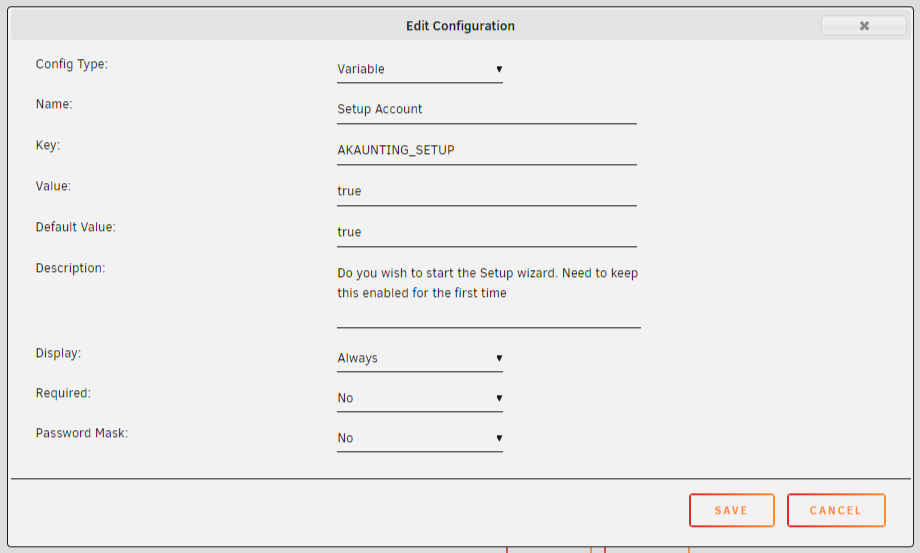Open the Config Type dropdown showing Variable
This screenshot has width=920, height=553.
(x=420, y=69)
